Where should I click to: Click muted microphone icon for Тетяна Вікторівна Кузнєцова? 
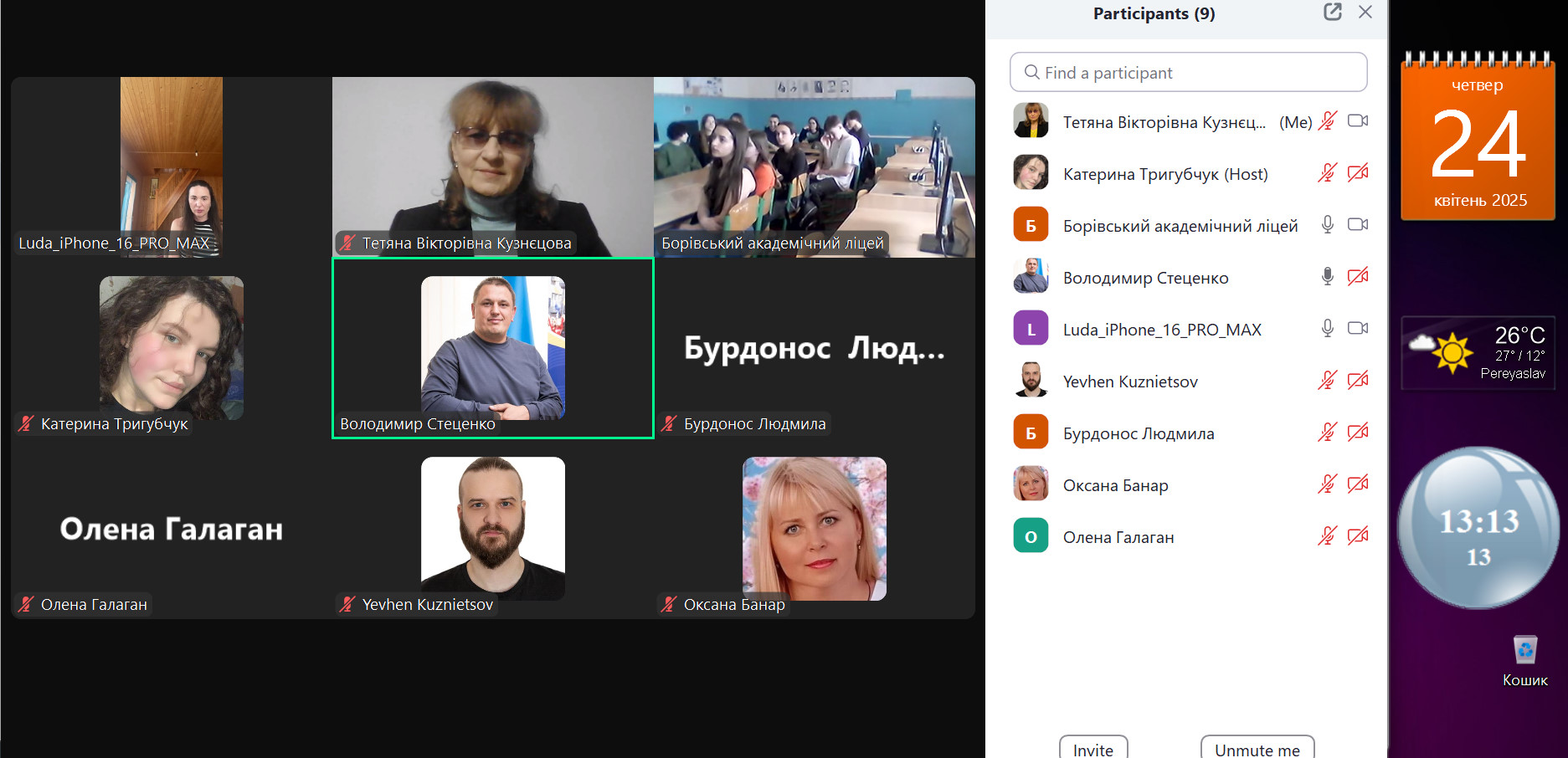coord(1327,121)
